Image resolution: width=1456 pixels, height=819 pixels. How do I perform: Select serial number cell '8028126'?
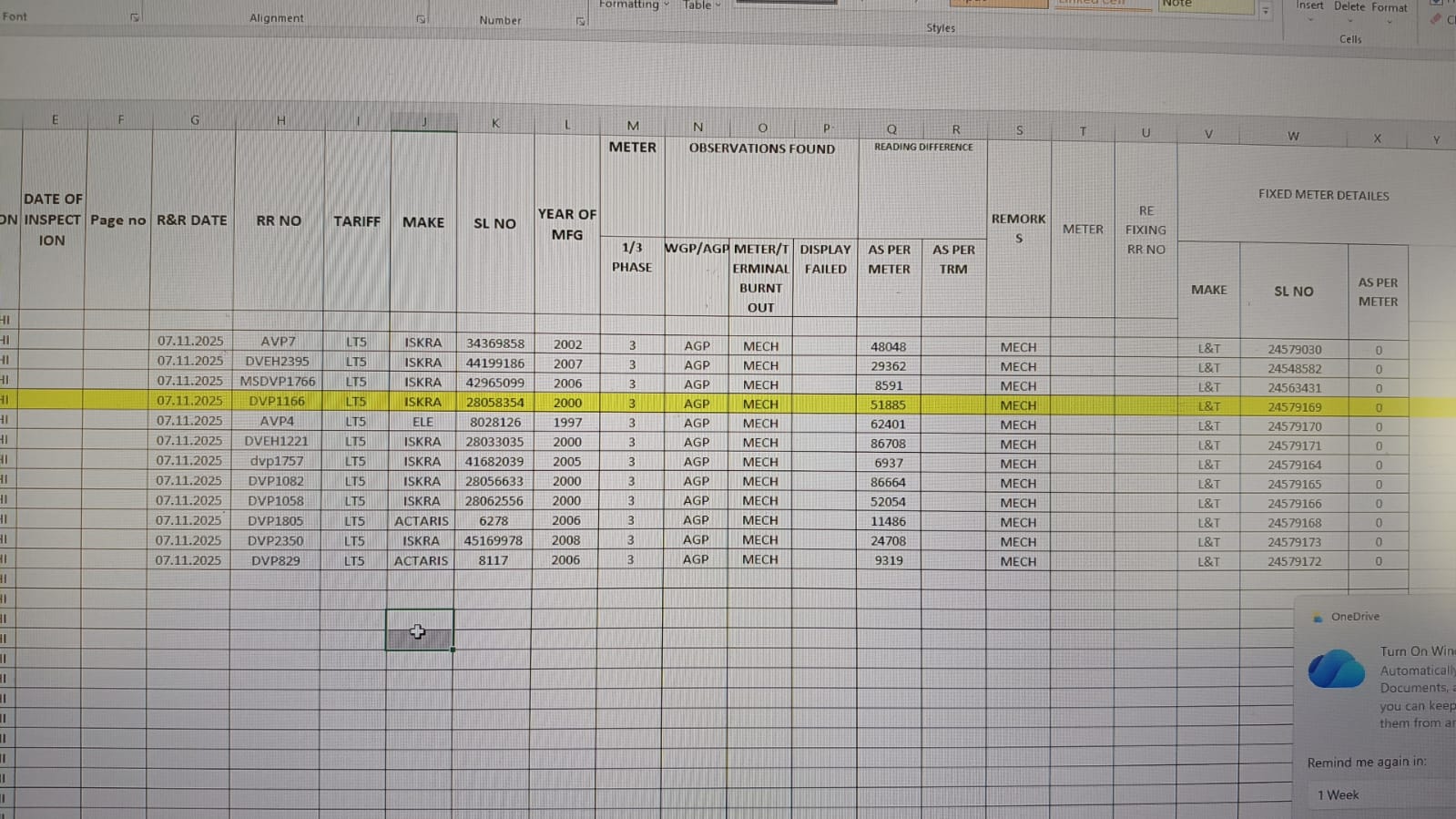(x=495, y=423)
